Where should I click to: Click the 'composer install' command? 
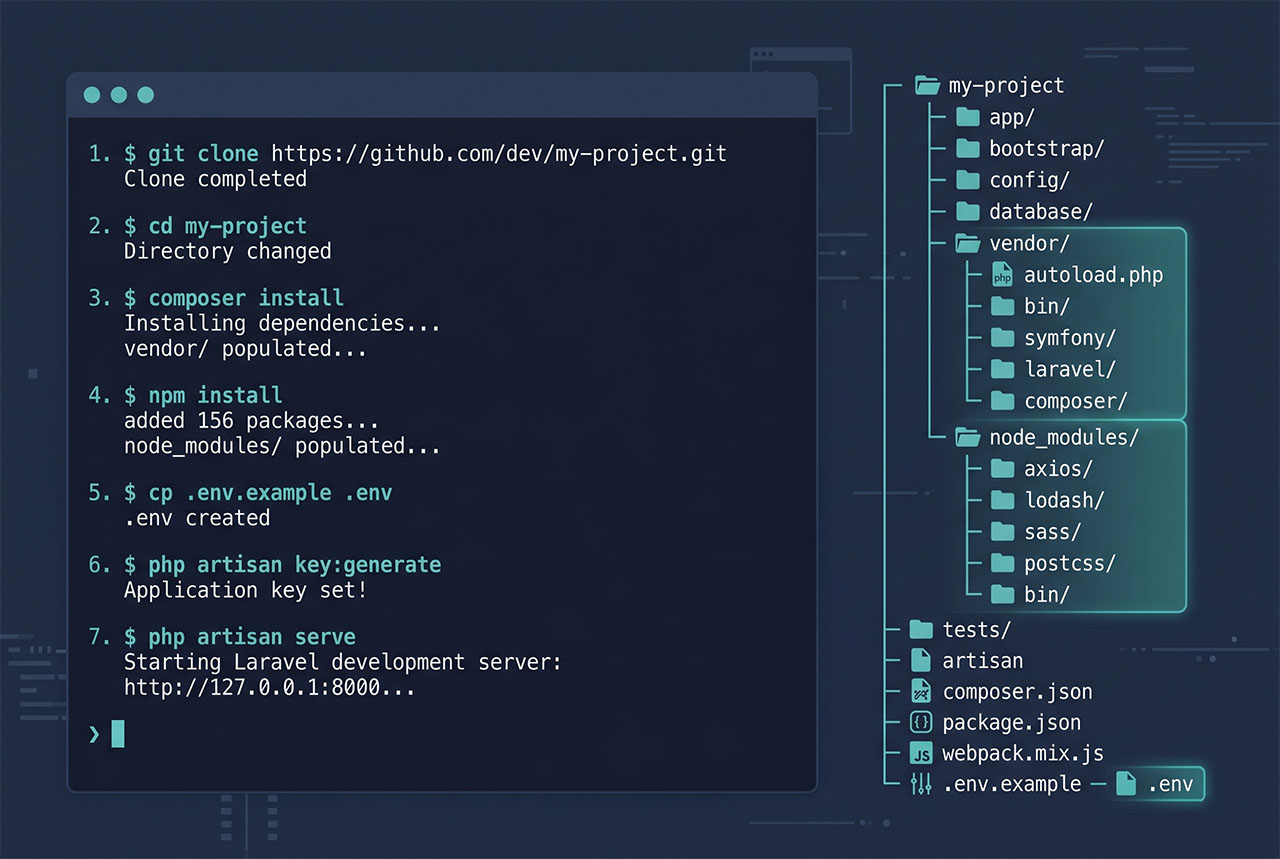pos(246,298)
